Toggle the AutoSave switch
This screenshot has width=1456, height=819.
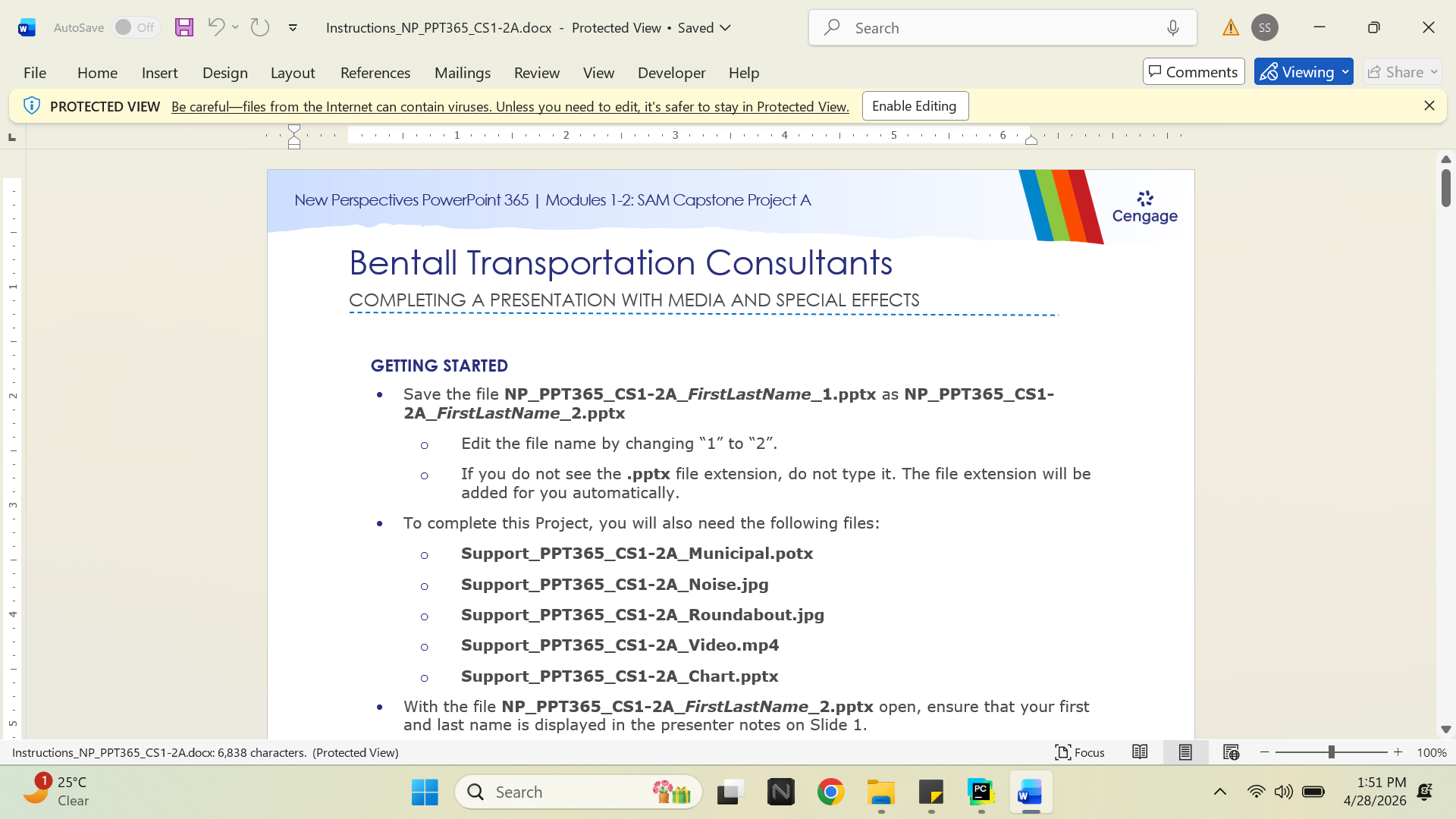(136, 27)
